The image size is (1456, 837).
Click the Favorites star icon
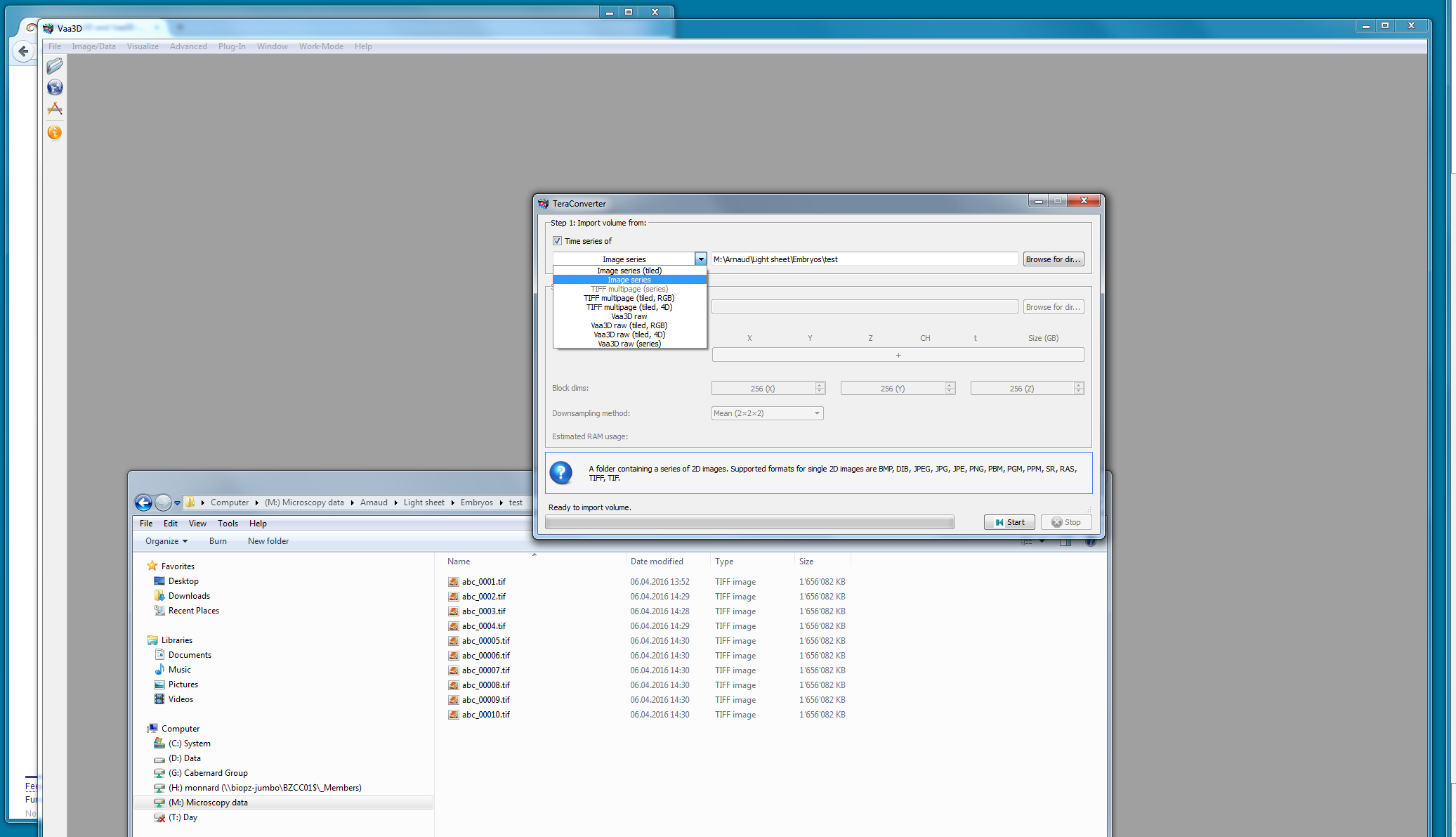(152, 566)
